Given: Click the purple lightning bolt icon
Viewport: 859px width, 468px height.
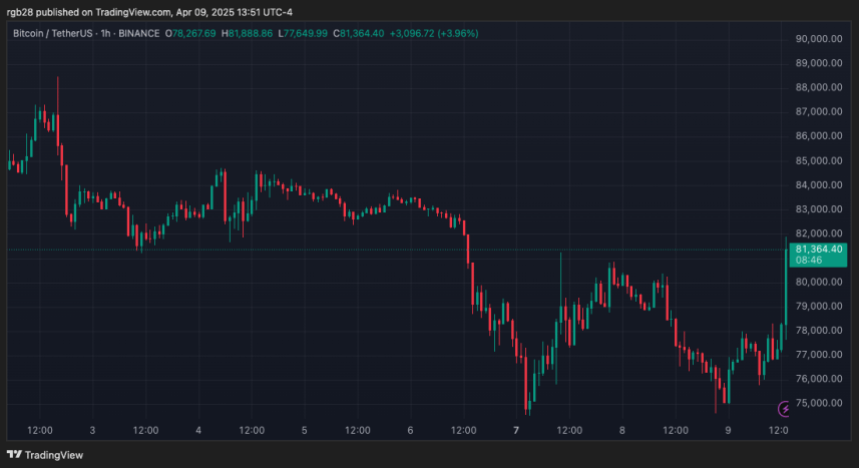Looking at the screenshot, I should (x=784, y=408).
